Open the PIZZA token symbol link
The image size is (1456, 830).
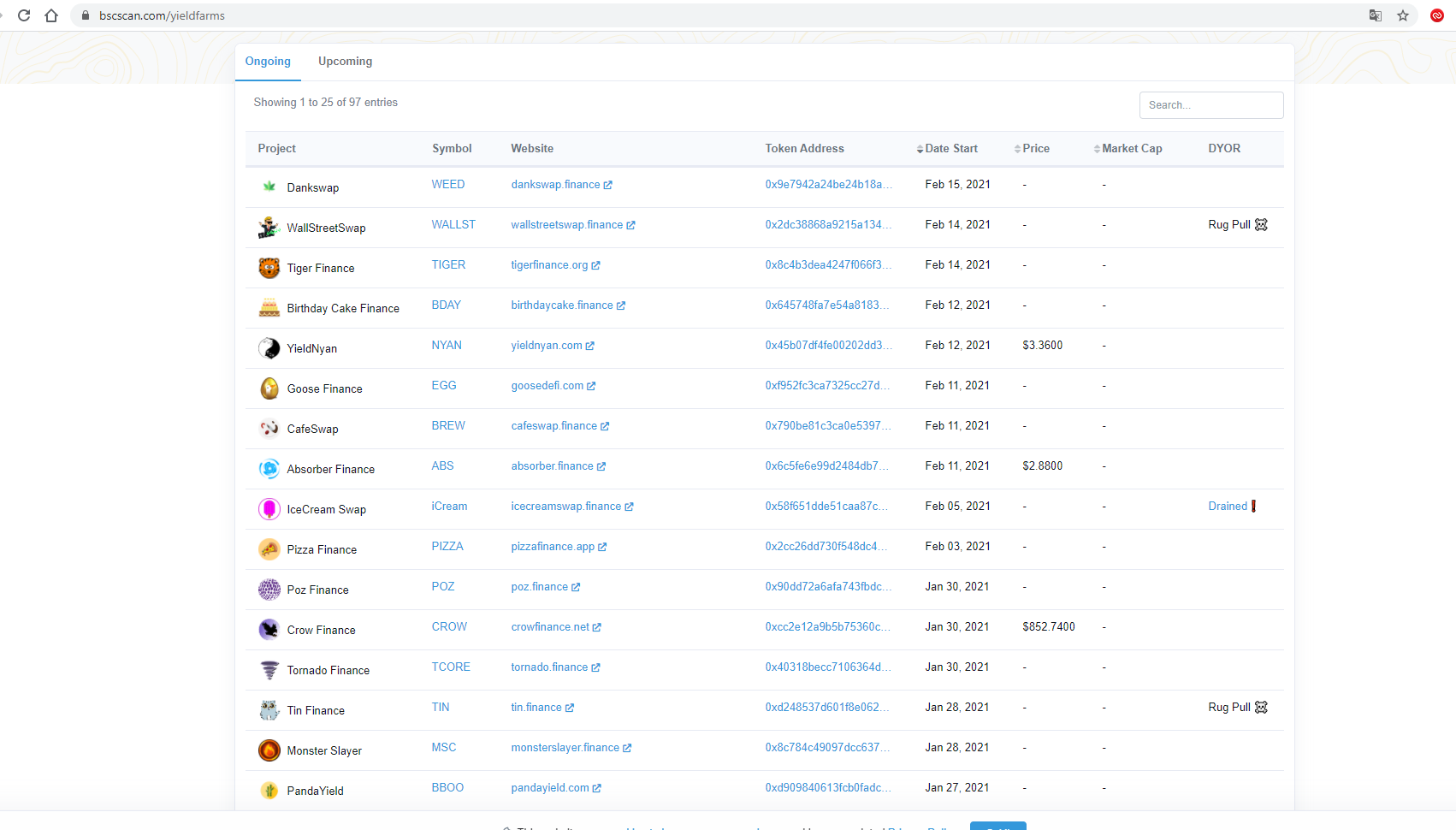click(x=447, y=546)
